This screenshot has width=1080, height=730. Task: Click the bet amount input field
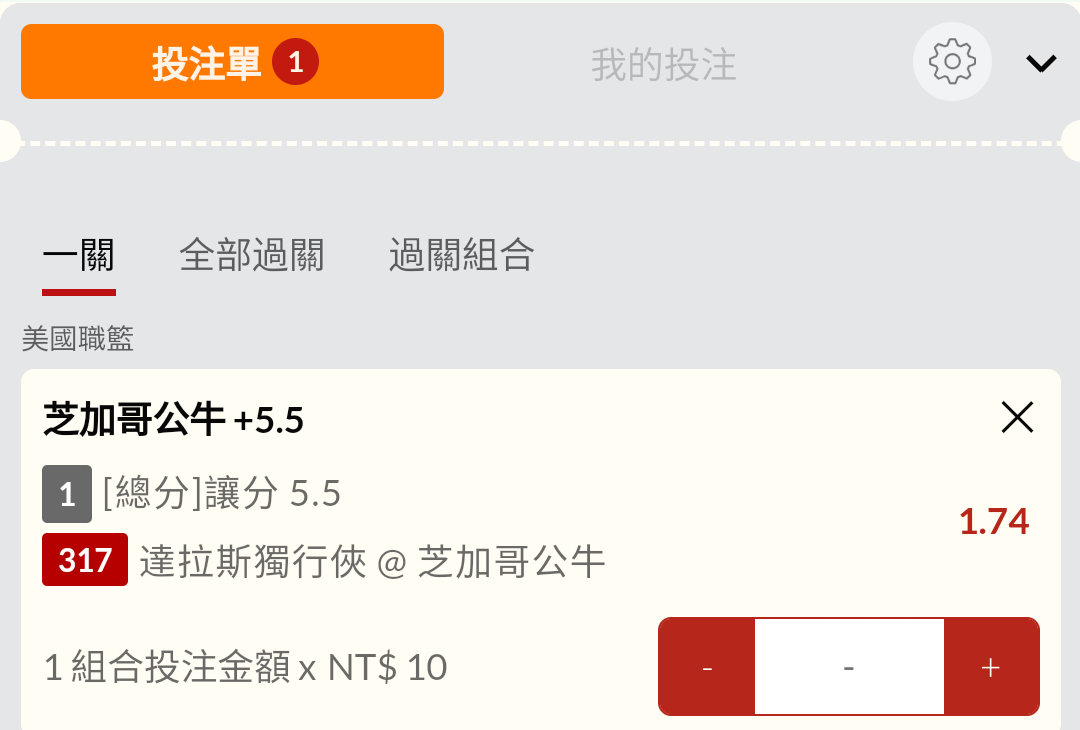tap(849, 667)
